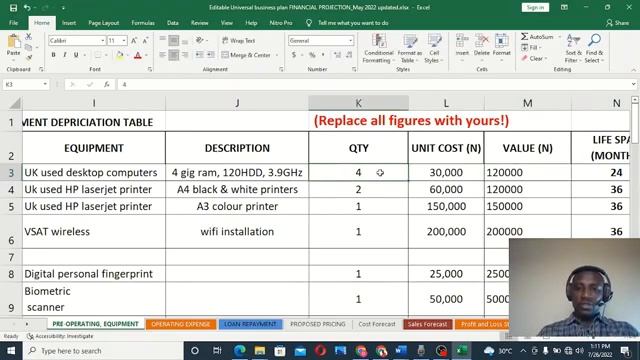Image resolution: width=640 pixels, height=360 pixels.
Task: Toggle Align Right
Action: pos(185,55)
